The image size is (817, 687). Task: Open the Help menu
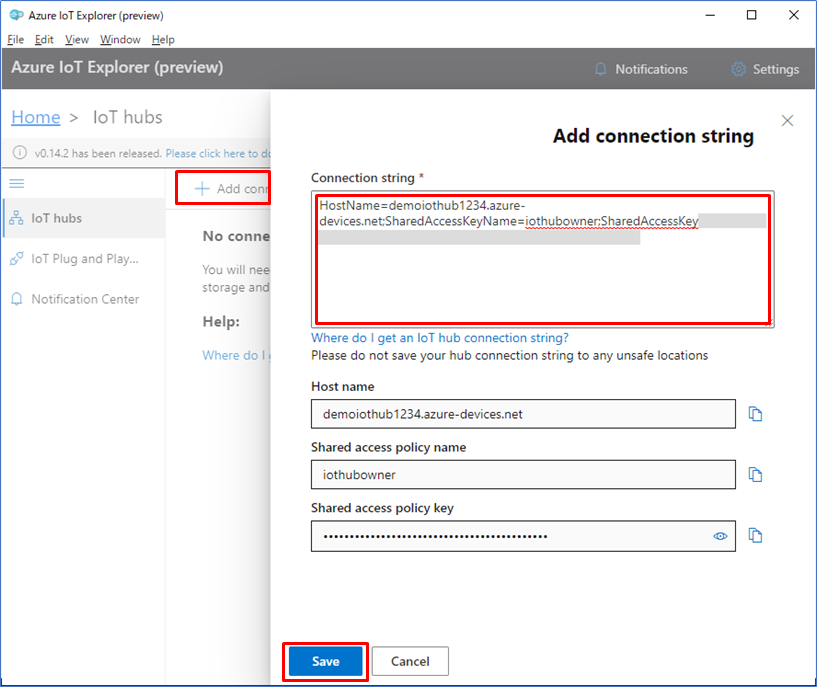point(162,39)
